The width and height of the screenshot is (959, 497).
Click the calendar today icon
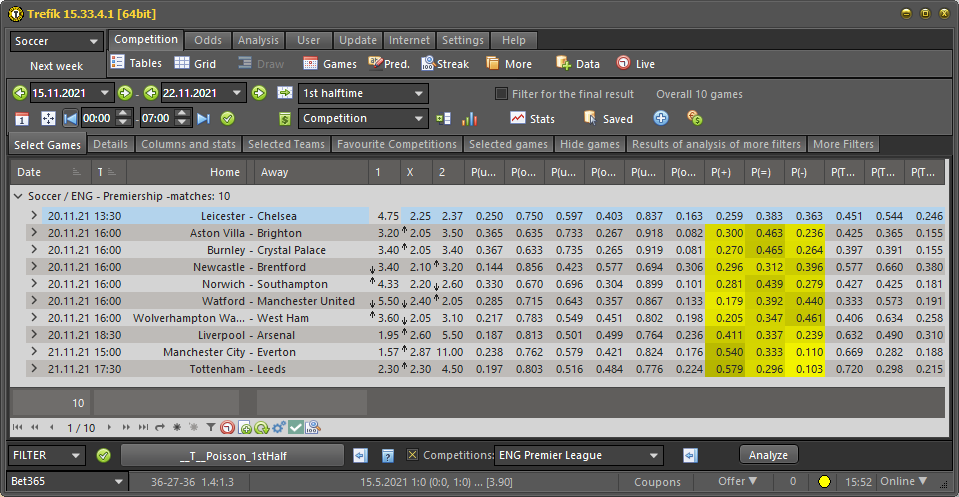(22, 118)
